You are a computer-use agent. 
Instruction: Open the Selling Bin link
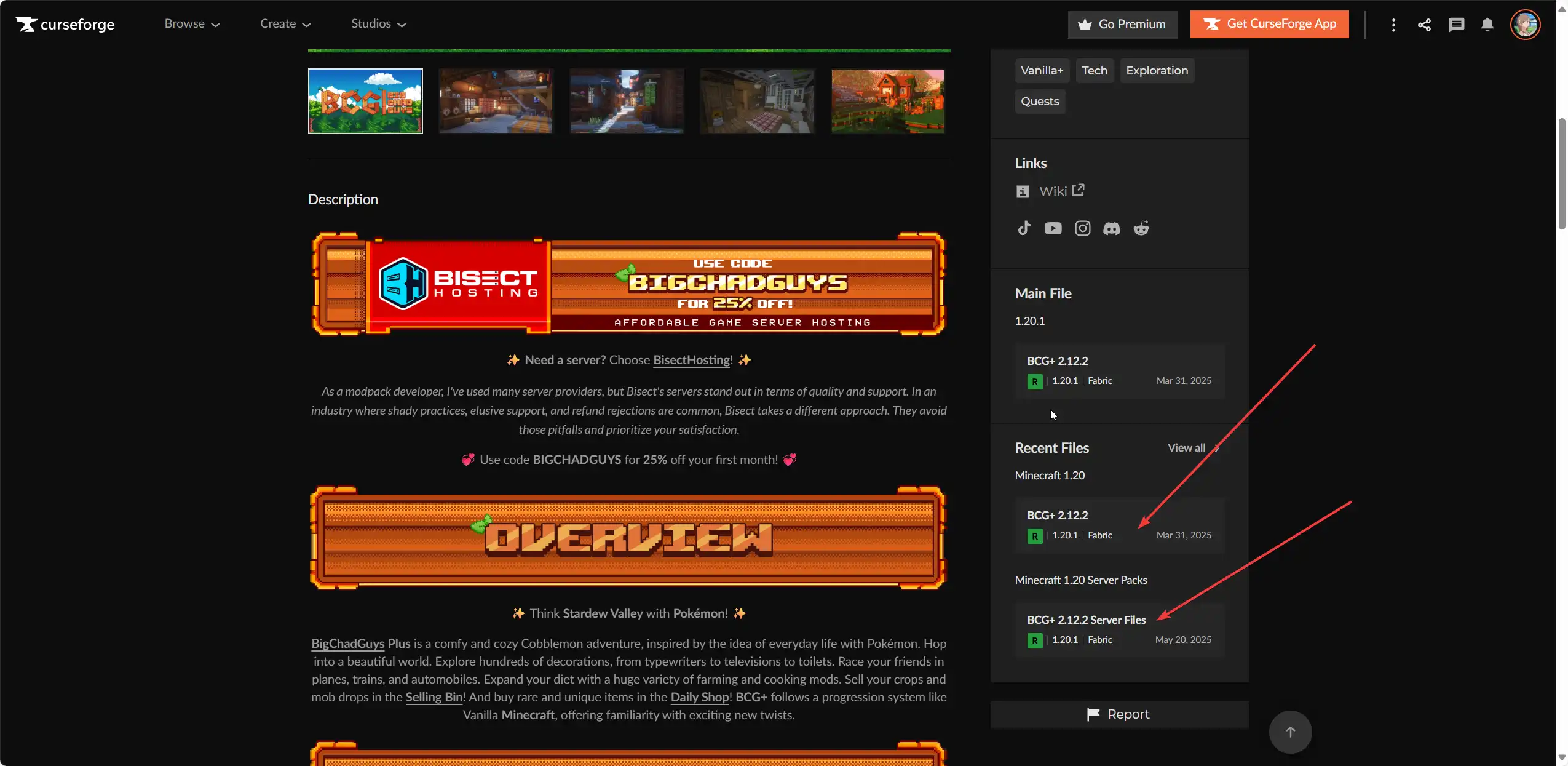pyautogui.click(x=434, y=697)
